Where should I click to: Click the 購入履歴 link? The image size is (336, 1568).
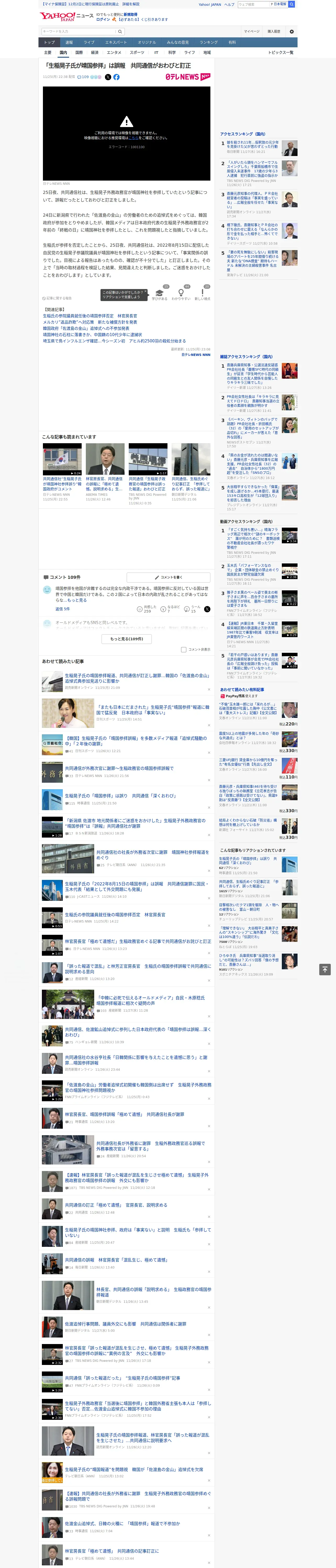274,31
